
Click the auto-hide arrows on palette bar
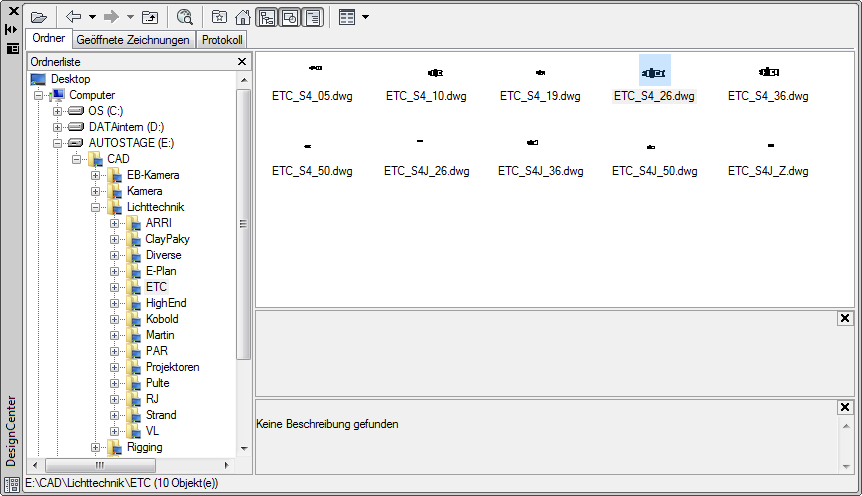[x=12, y=30]
